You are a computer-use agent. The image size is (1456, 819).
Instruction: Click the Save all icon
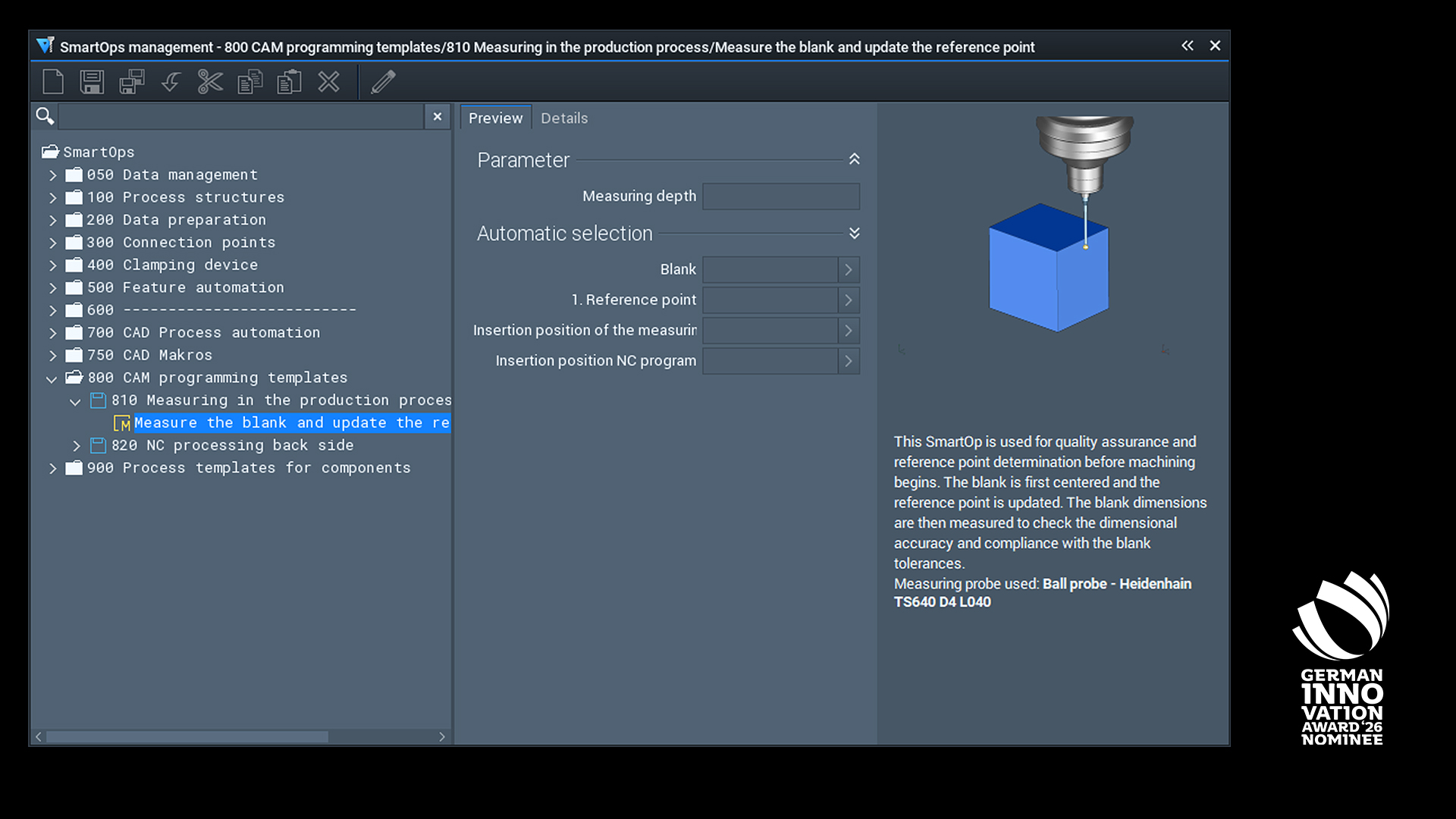(x=132, y=82)
